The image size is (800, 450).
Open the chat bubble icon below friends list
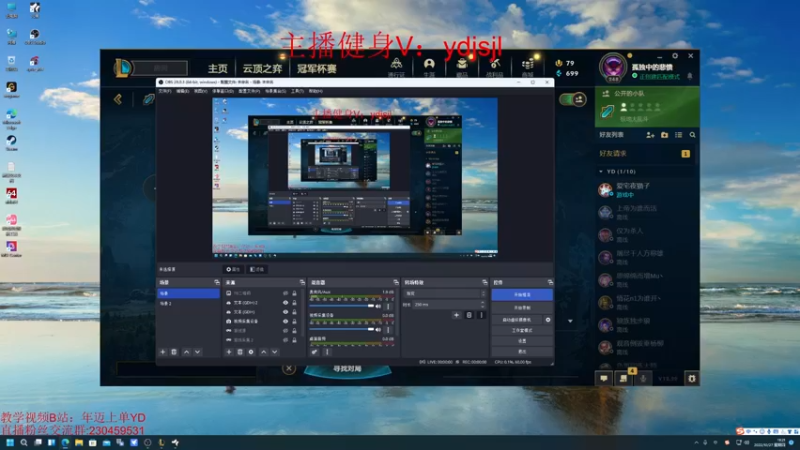tap(604, 379)
